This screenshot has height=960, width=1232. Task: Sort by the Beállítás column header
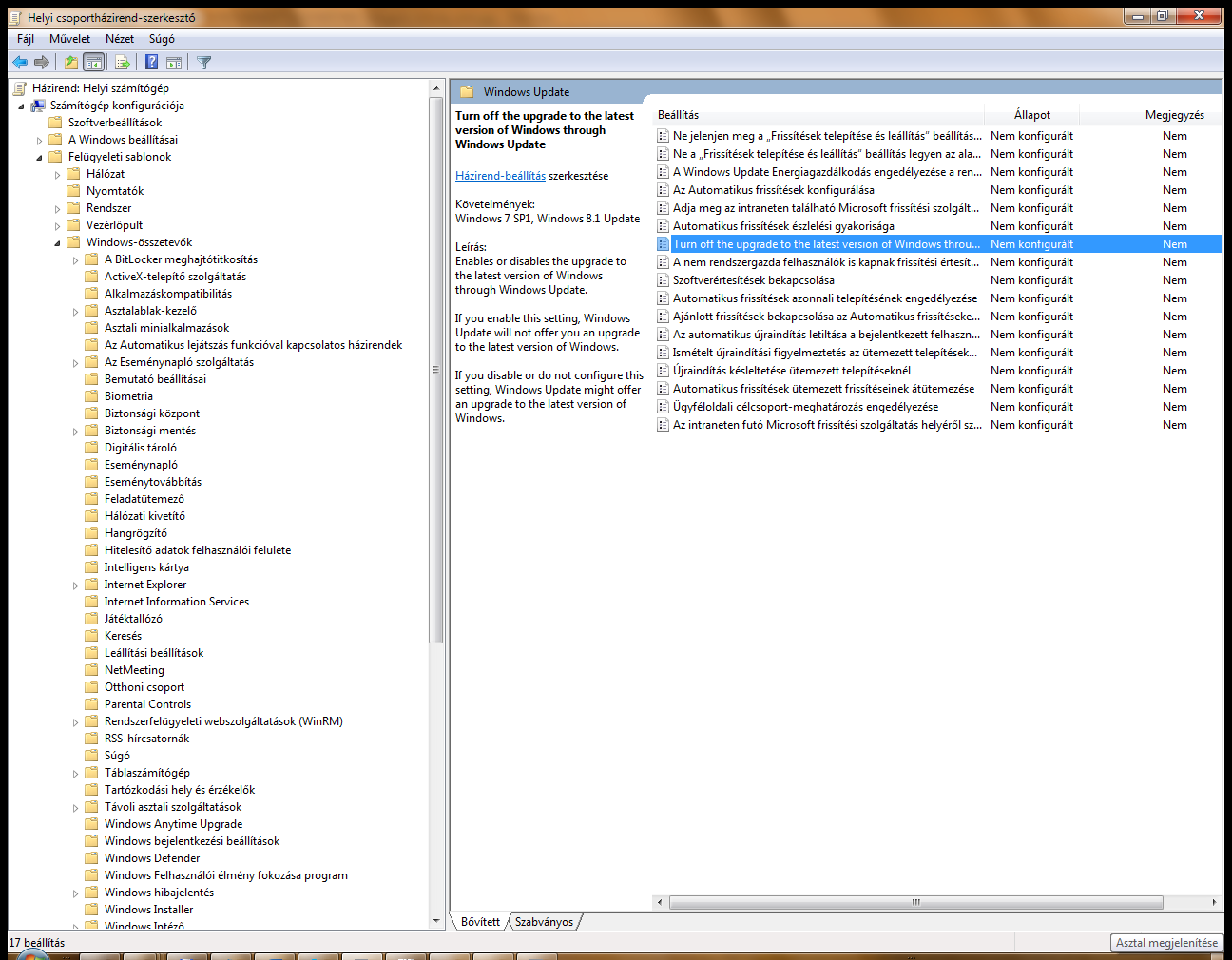[819, 115]
